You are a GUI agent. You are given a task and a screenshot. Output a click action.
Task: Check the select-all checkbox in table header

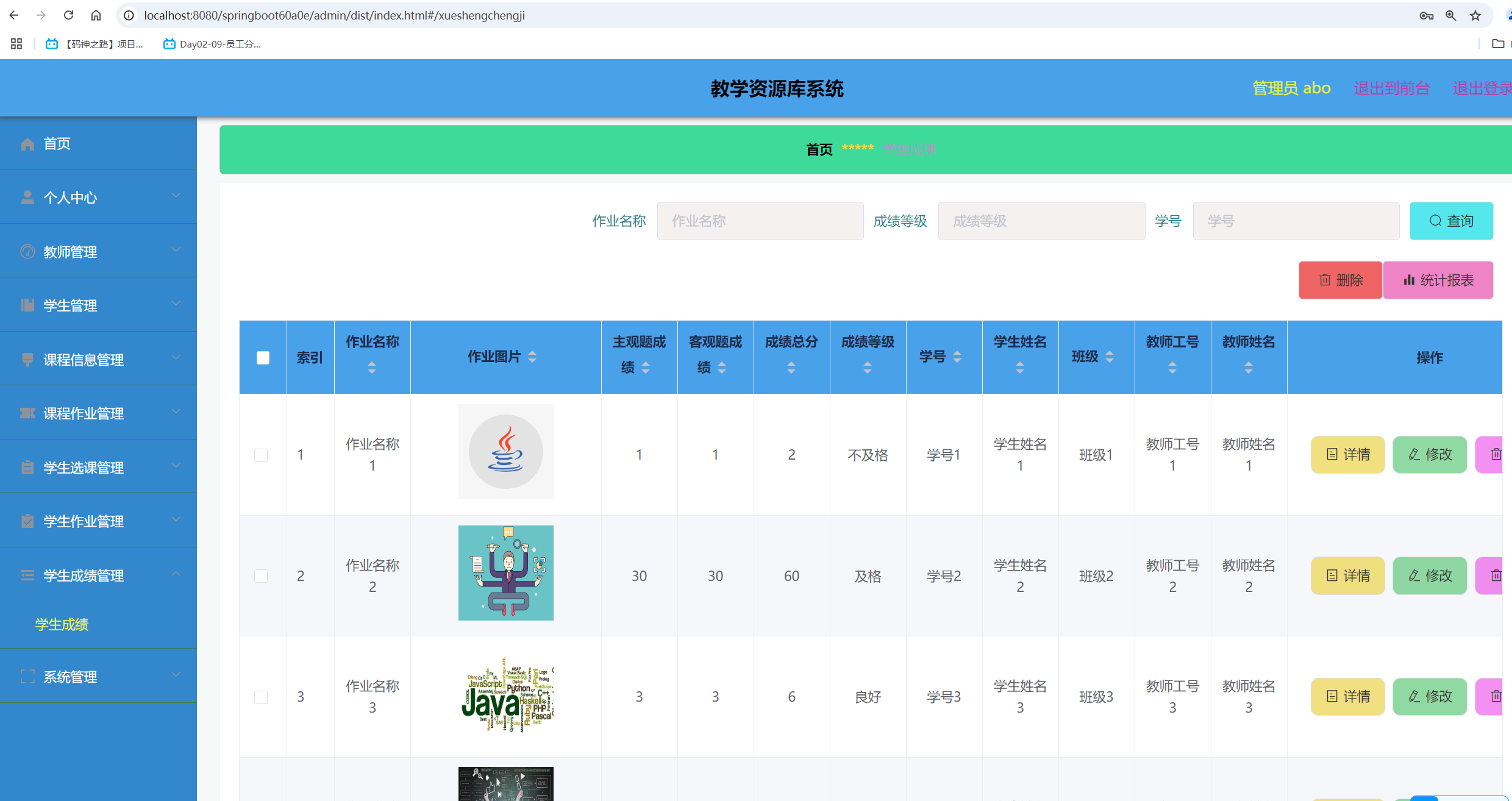point(262,357)
